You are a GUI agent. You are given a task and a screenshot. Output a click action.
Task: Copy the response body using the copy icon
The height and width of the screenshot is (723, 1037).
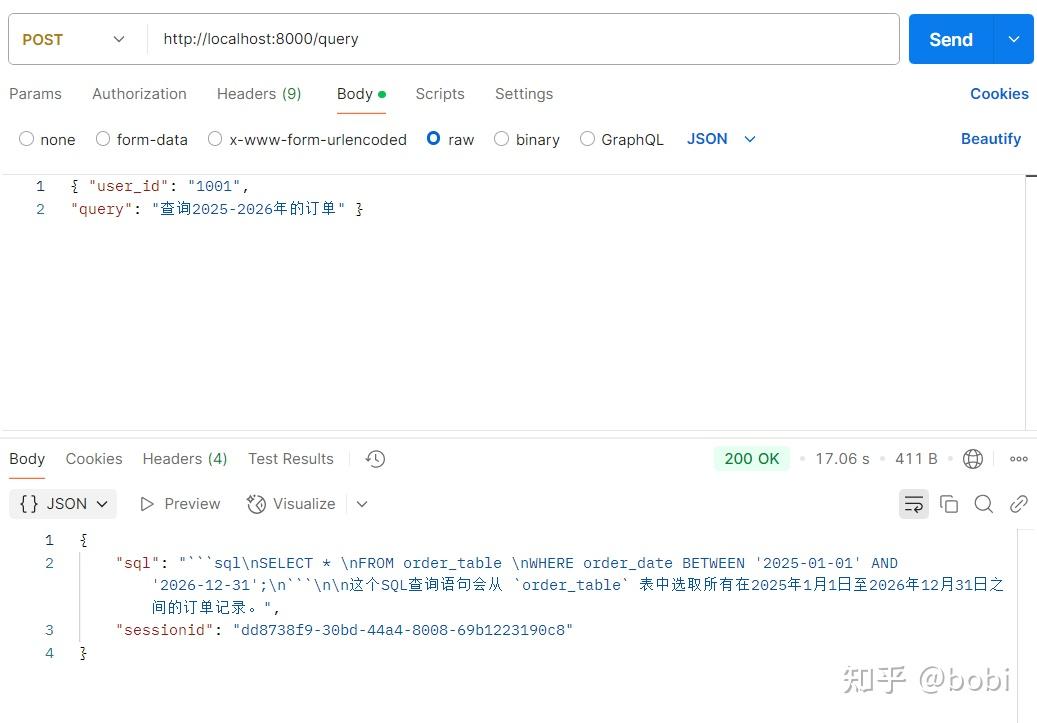pyautogui.click(x=949, y=504)
